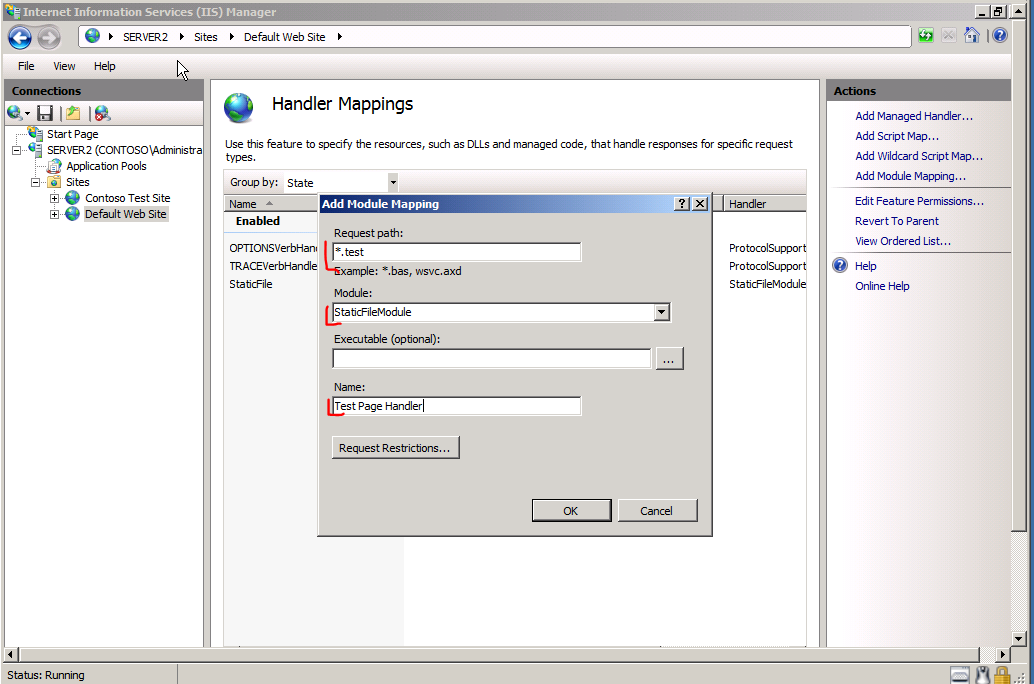
Task: Click vertical scrollbar down arrow
Action: [1019, 638]
